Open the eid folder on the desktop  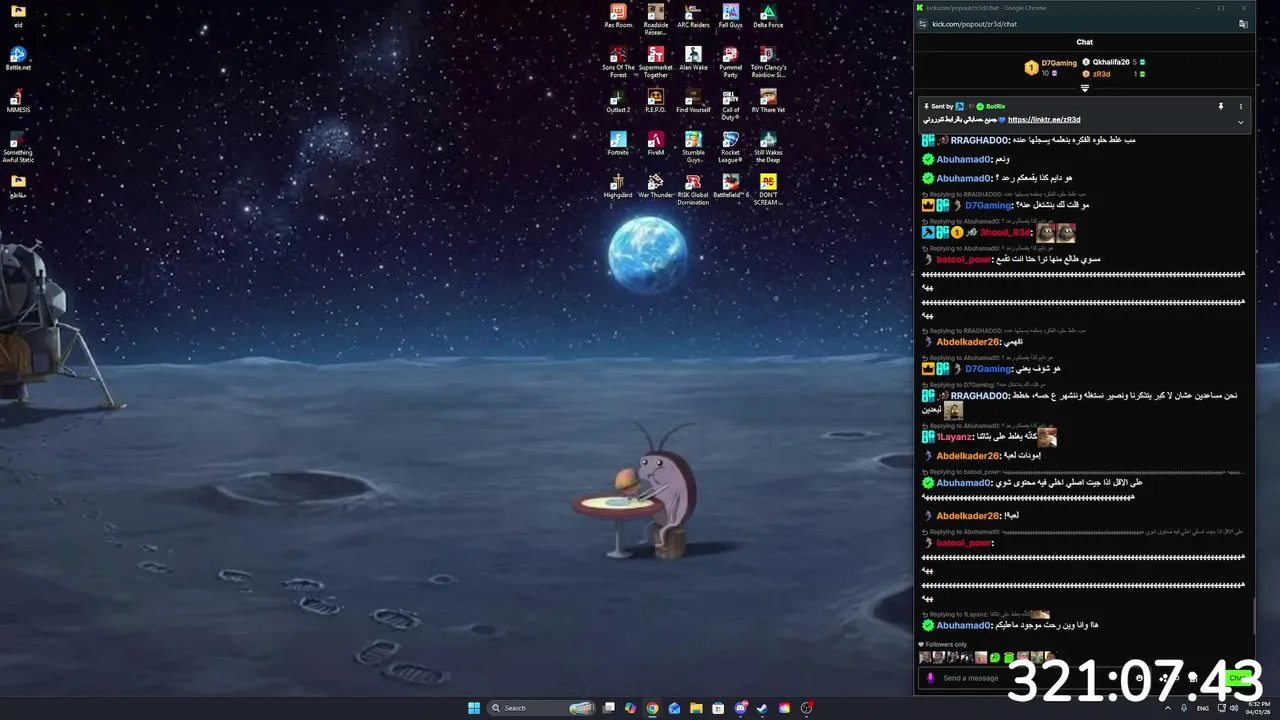pyautogui.click(x=18, y=16)
